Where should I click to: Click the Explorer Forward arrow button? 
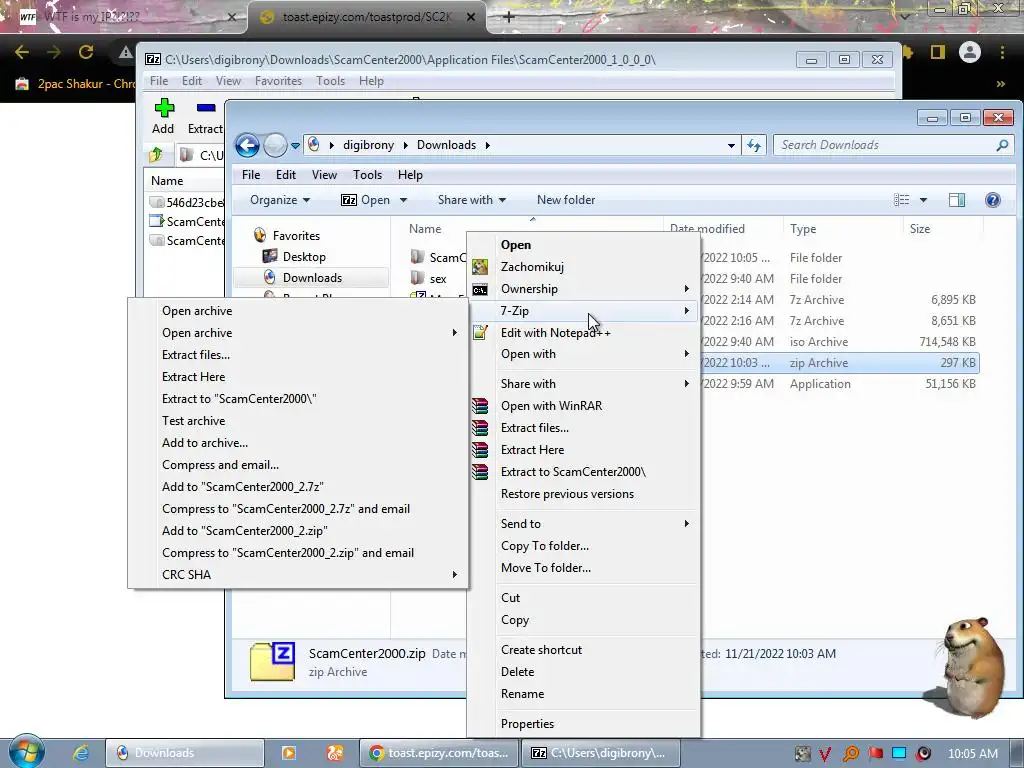point(275,145)
